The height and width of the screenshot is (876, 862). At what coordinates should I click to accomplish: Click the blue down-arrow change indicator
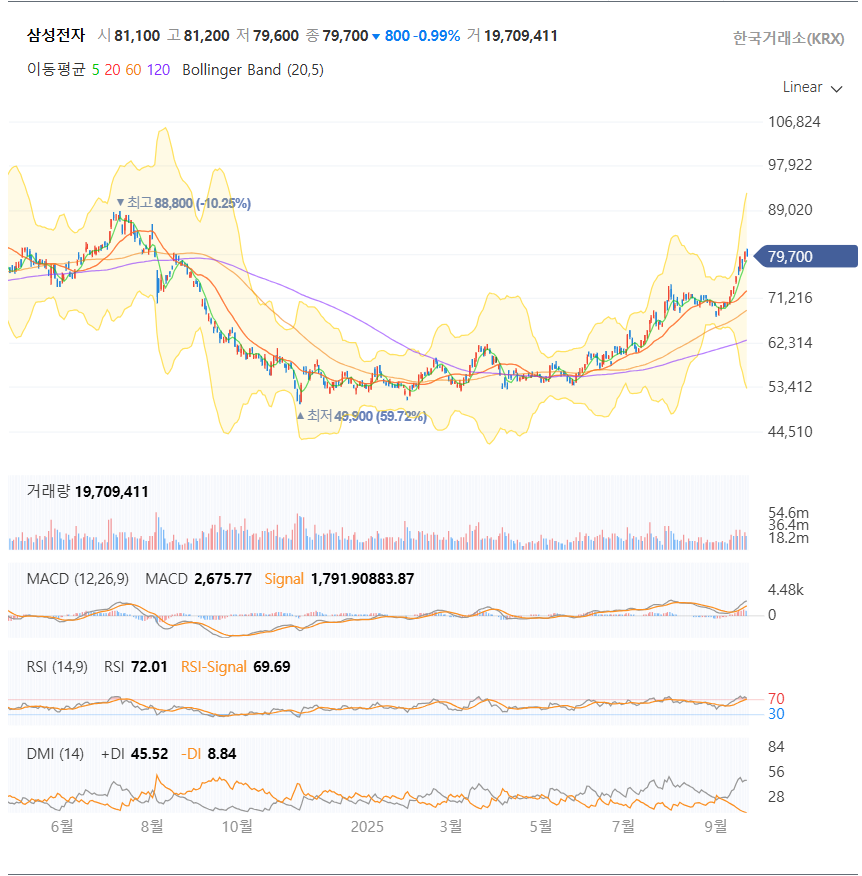point(376,37)
